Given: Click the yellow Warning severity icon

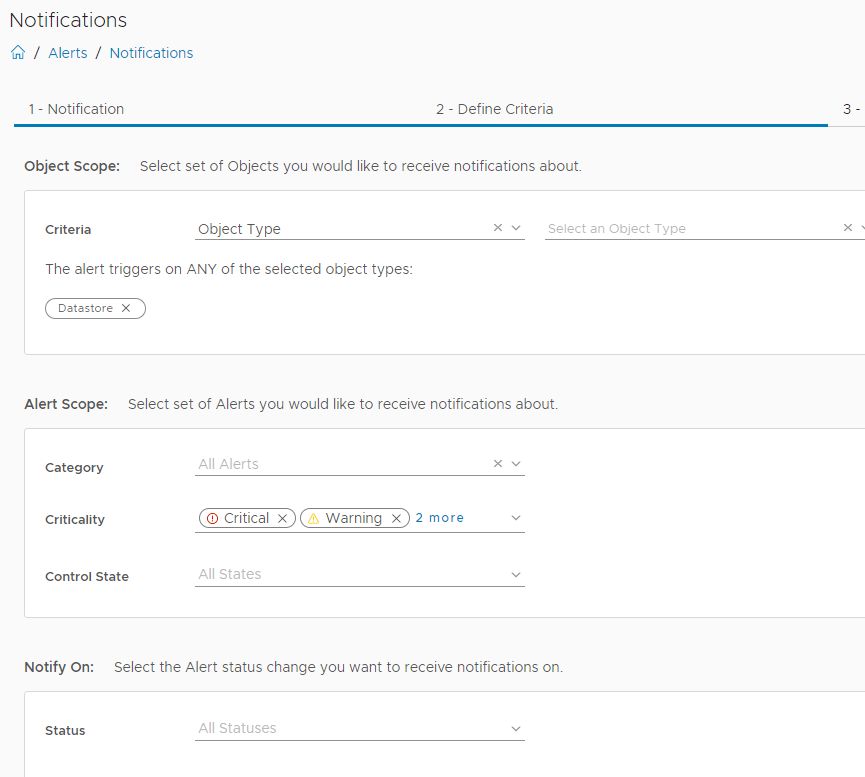Looking at the screenshot, I should tap(313, 518).
